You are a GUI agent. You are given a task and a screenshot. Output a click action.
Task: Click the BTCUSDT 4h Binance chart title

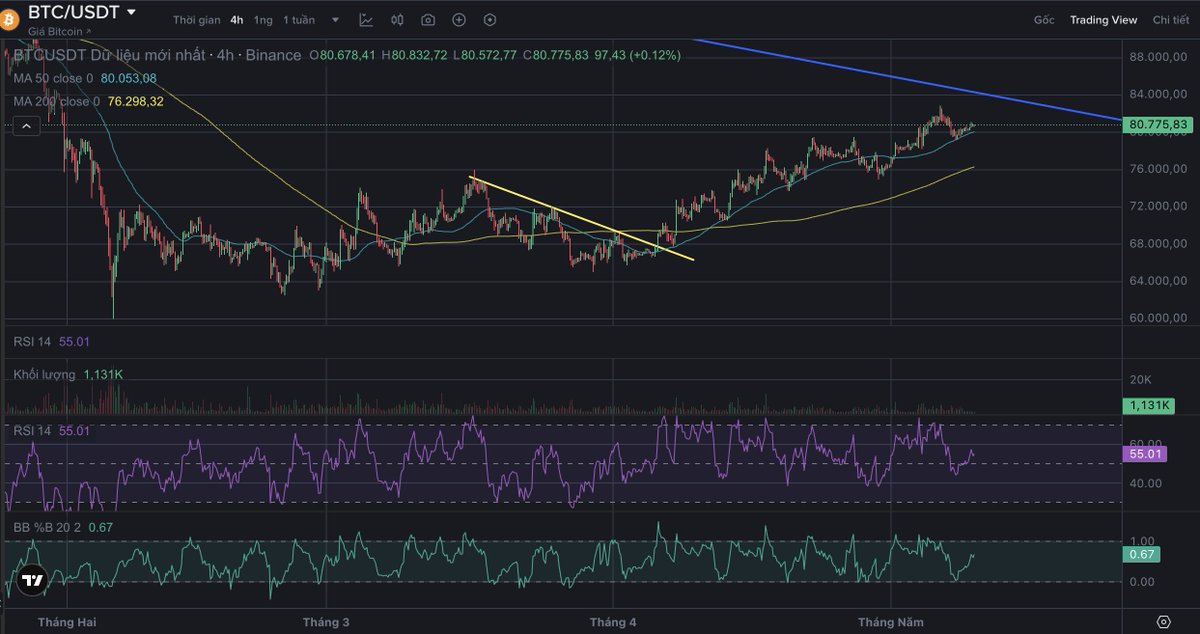point(157,55)
